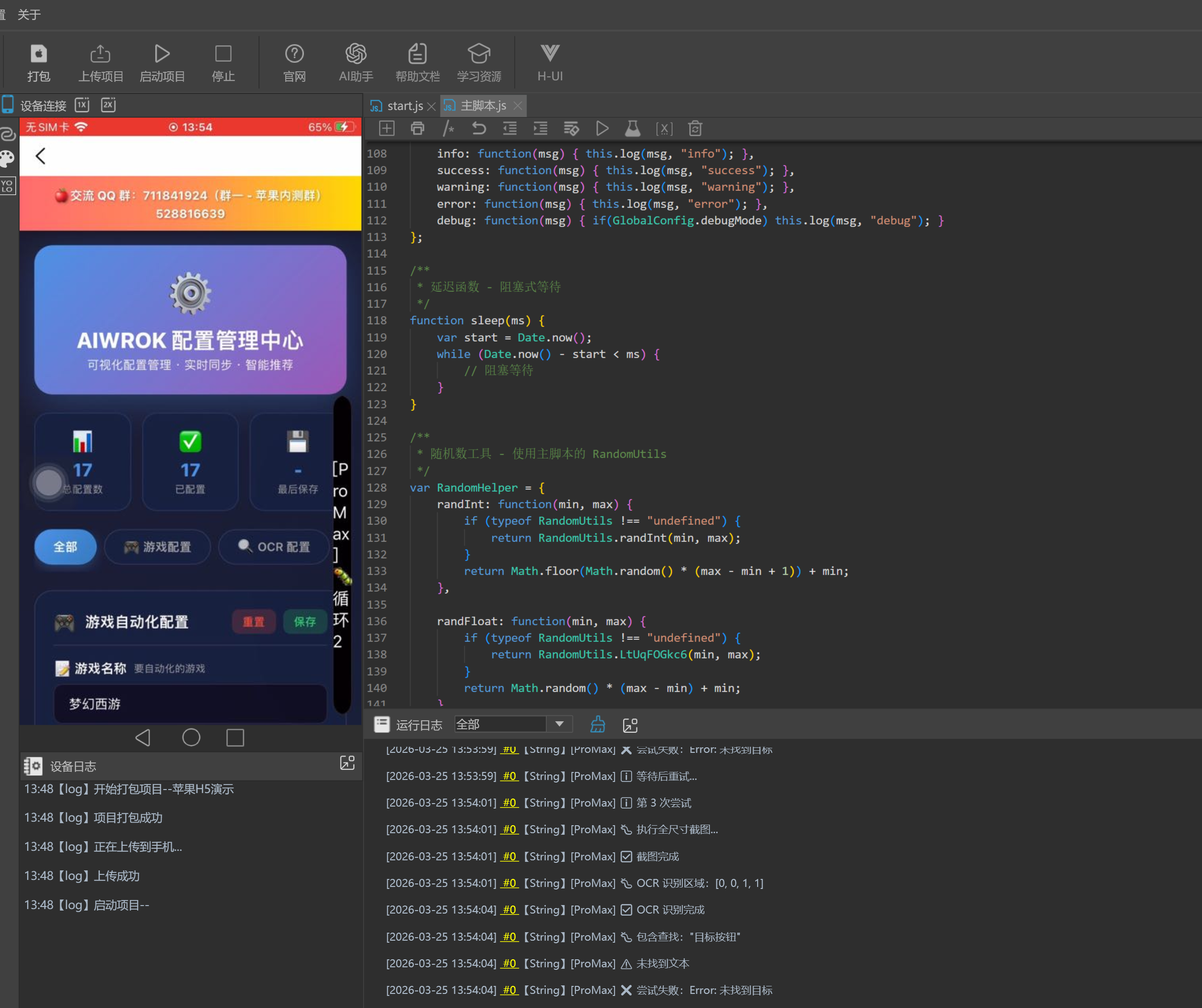Click the undo arrow in editor toolbar

(478, 129)
